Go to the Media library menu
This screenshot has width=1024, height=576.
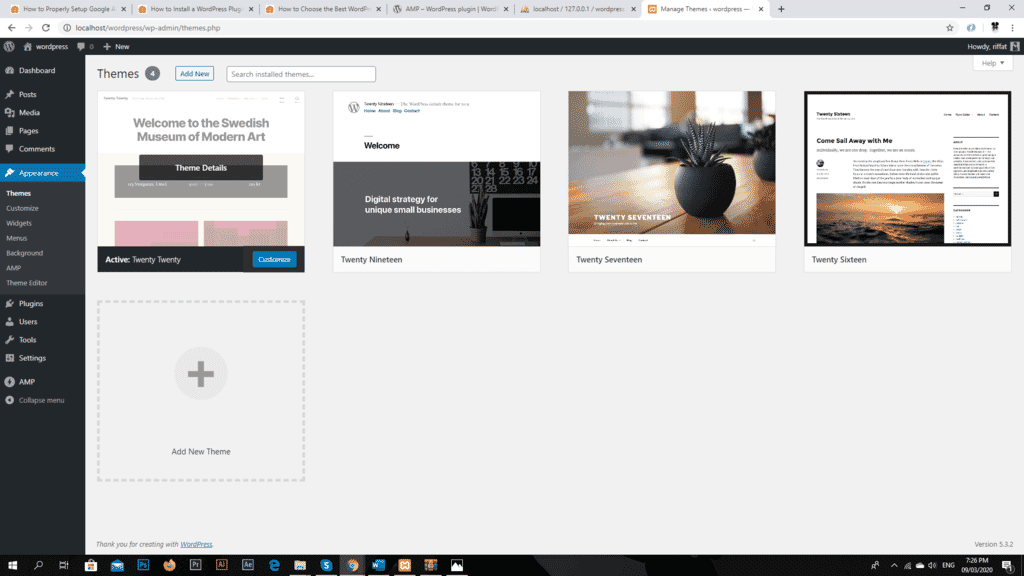(x=29, y=113)
